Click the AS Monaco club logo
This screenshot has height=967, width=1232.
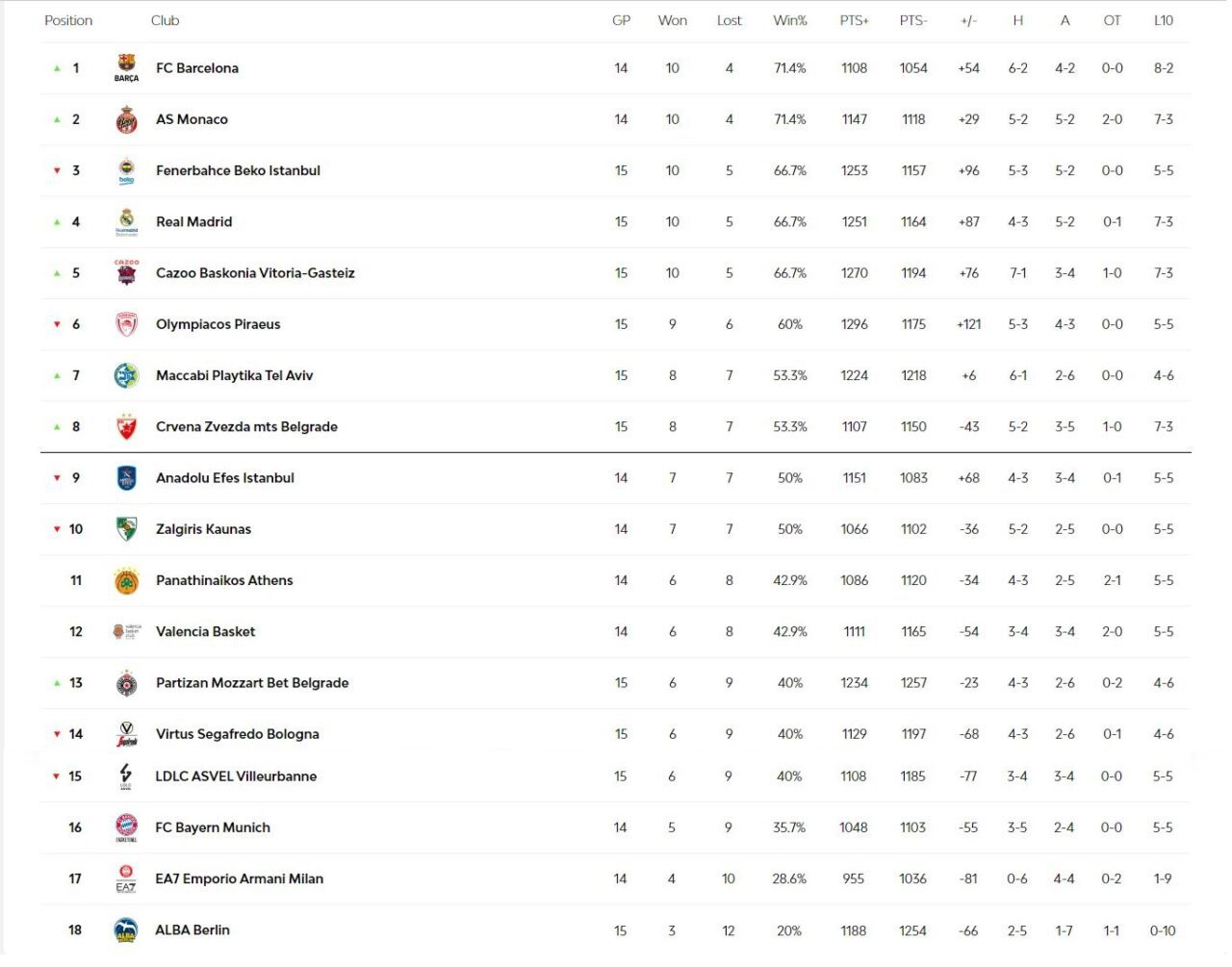click(x=126, y=120)
